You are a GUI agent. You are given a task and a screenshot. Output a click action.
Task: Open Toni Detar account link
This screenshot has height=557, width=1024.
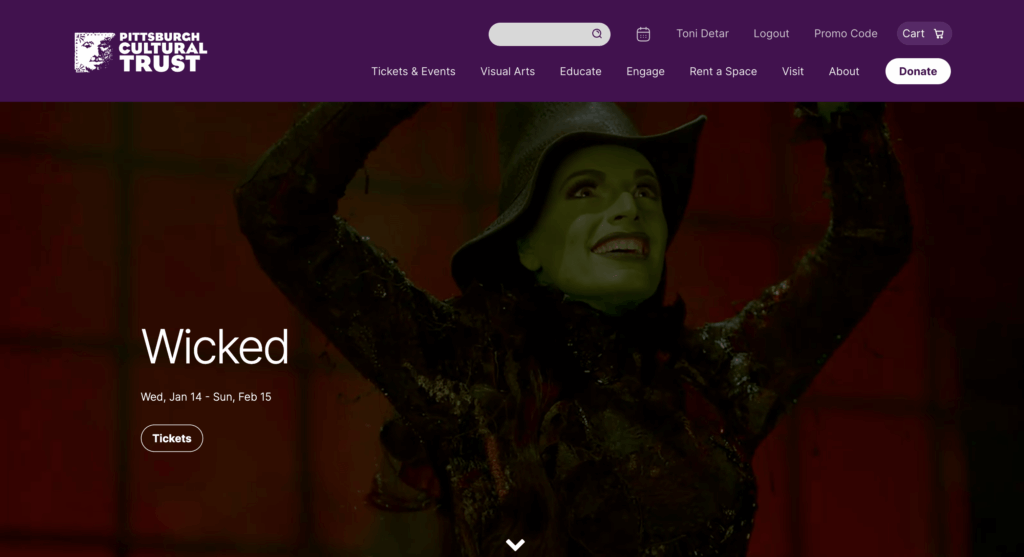pyautogui.click(x=702, y=34)
